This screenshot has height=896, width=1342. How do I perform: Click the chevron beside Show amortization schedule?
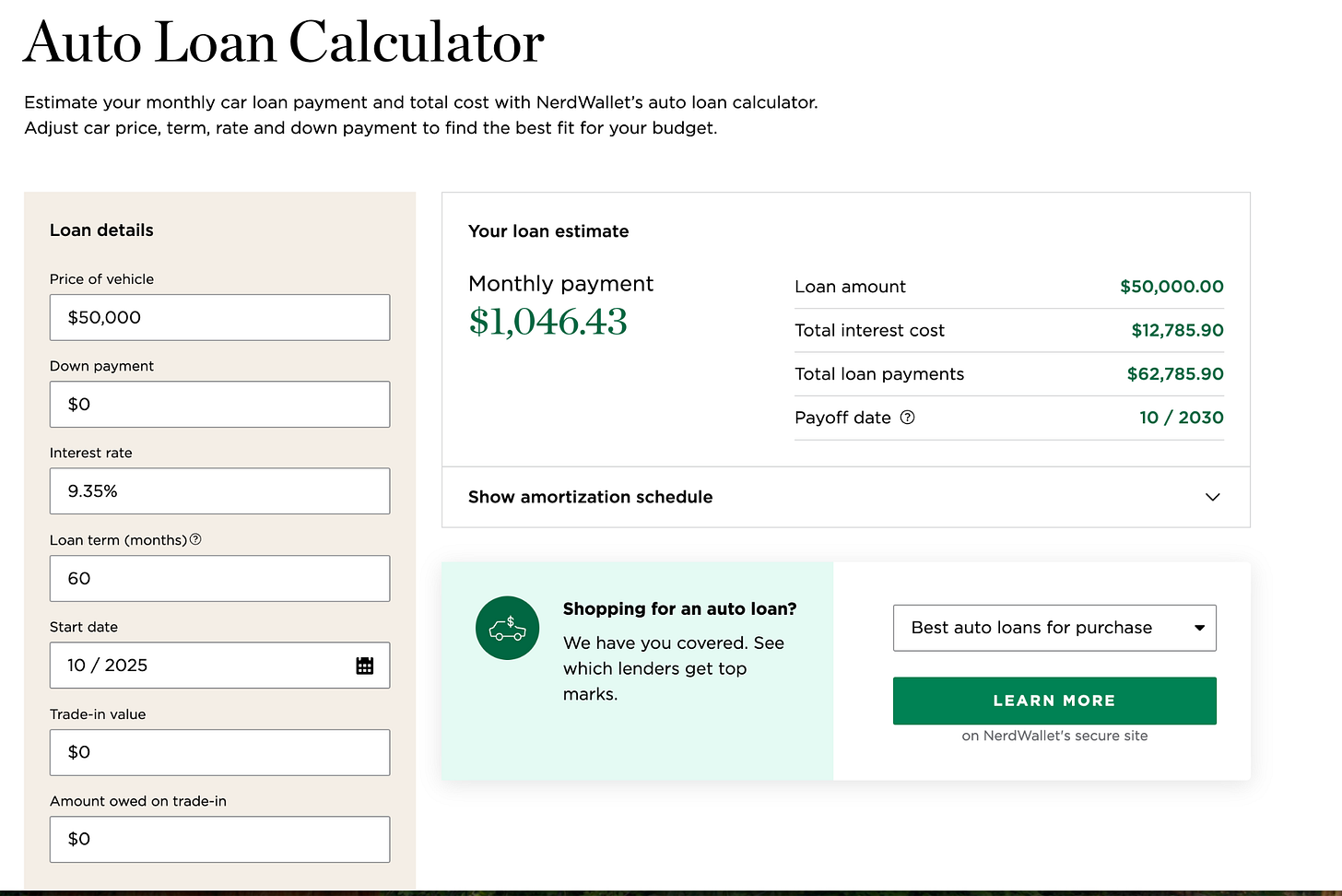coord(1212,497)
